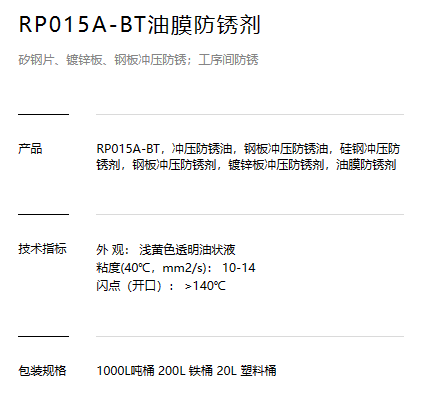Click packaging text 1000L吨桶 200L 铁桶 20L 塑料桶
The width and height of the screenshot is (421, 412).
(x=186, y=371)
